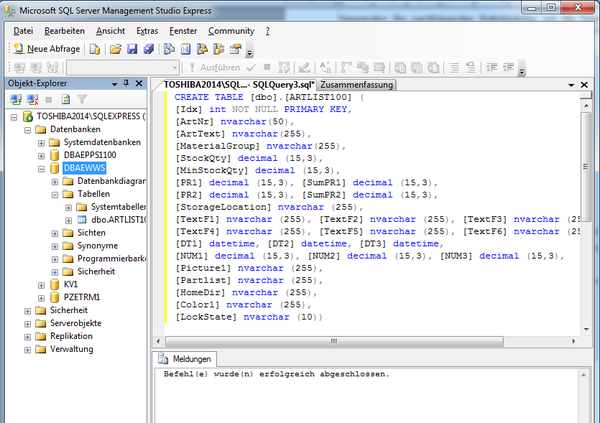
Task: Save the query with the floppy disk icon
Action: tap(132, 49)
